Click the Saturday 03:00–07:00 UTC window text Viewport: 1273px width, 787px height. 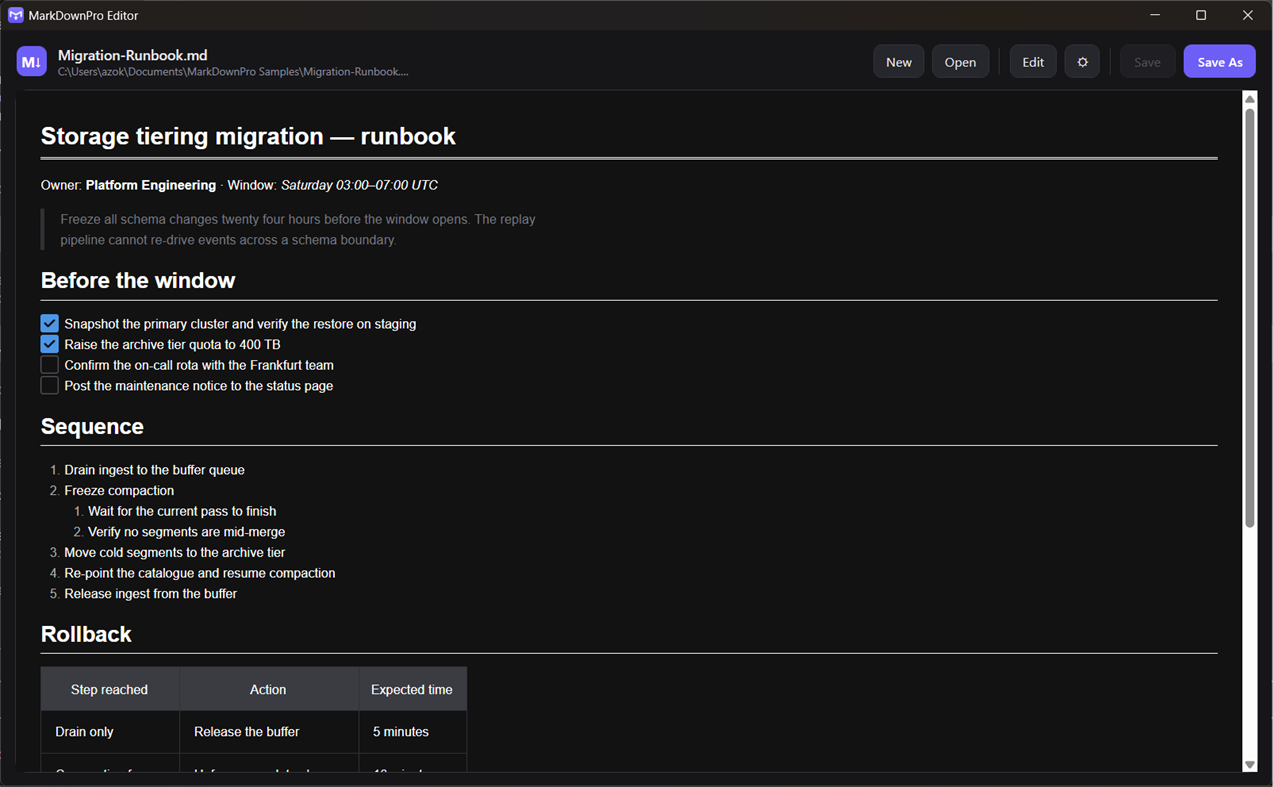pos(359,185)
